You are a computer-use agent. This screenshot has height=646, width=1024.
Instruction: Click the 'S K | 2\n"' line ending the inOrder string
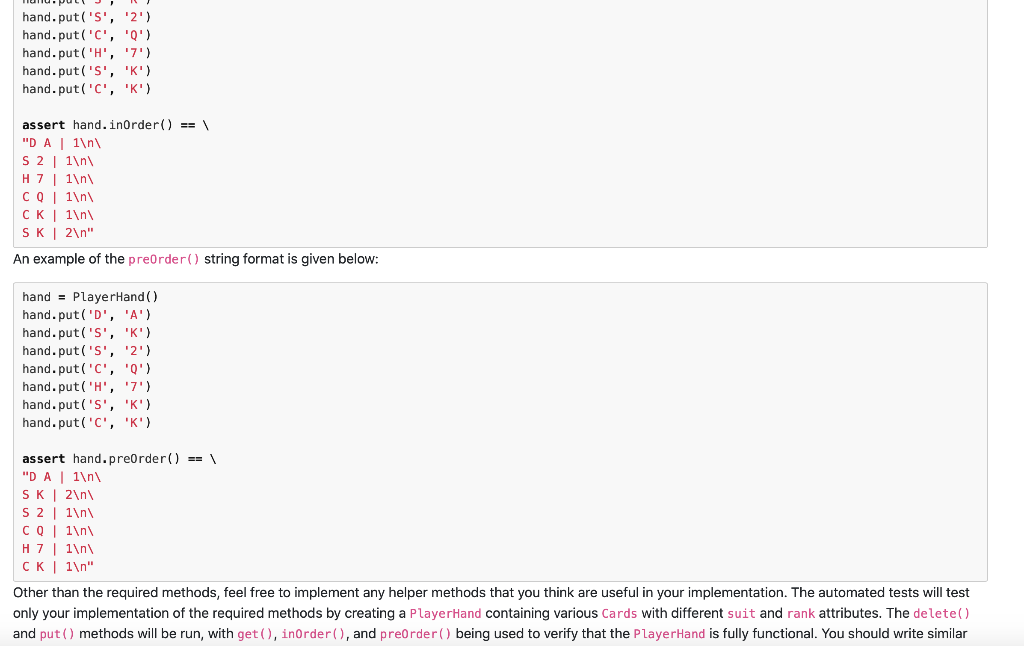[x=58, y=233]
